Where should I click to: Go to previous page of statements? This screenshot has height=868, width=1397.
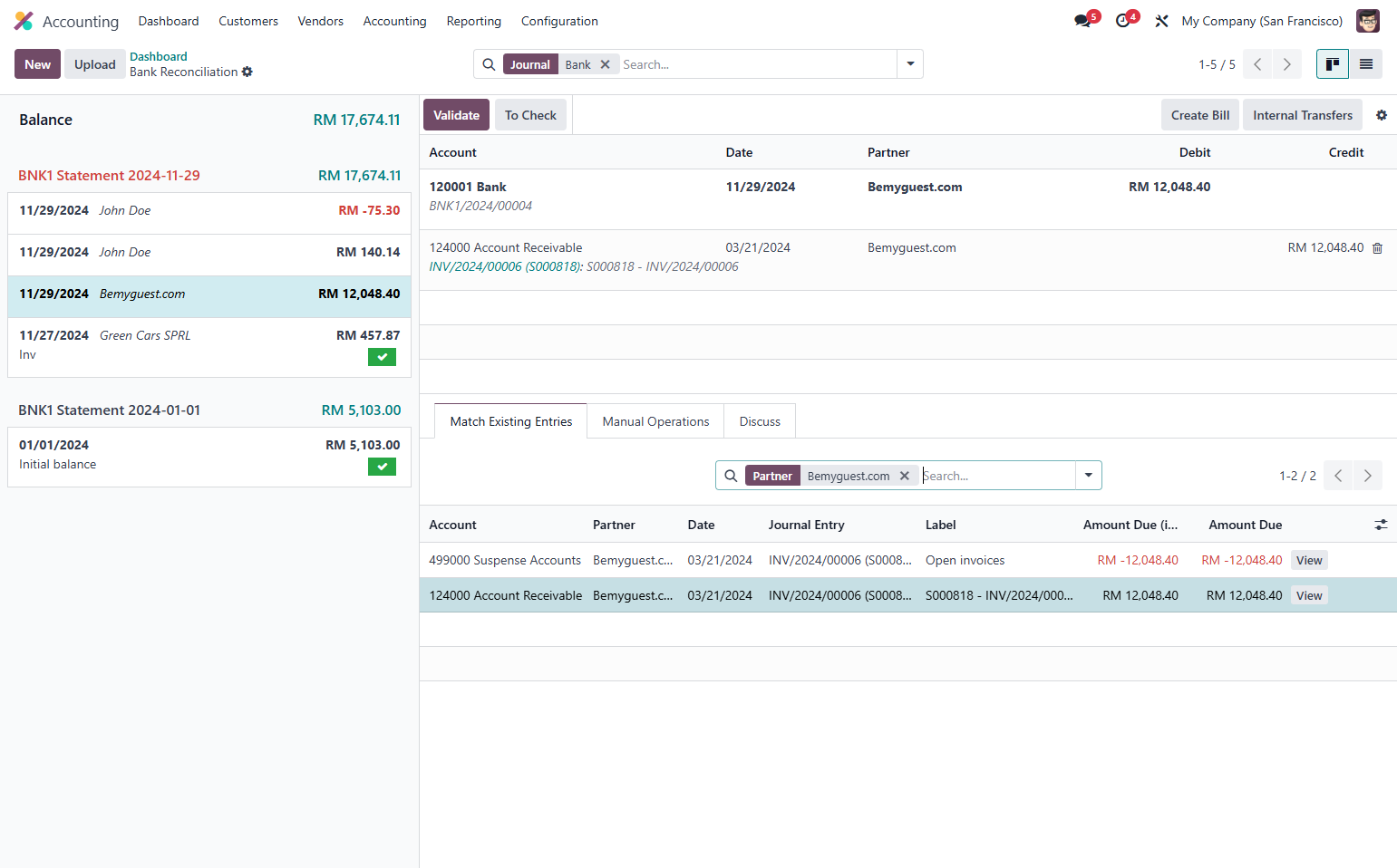coord(1257,64)
